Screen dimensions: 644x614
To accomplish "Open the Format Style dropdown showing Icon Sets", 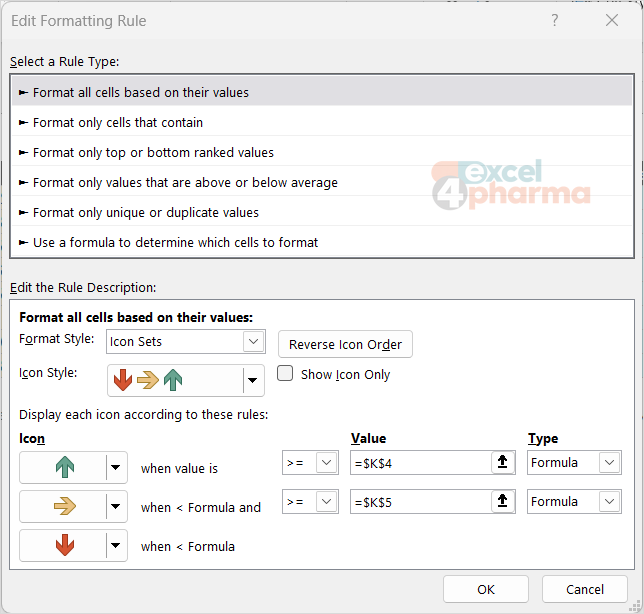I will point(186,341).
